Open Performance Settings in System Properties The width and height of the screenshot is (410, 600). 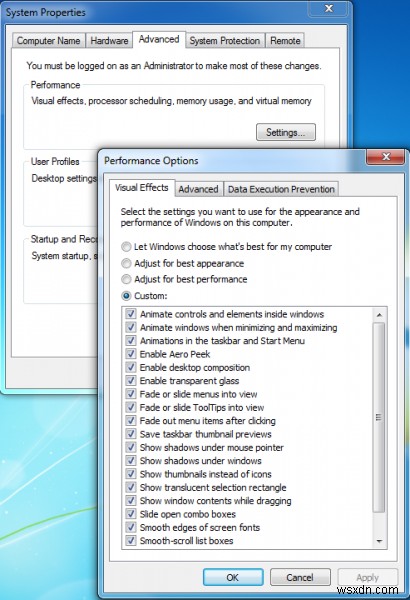pyautogui.click(x=286, y=132)
